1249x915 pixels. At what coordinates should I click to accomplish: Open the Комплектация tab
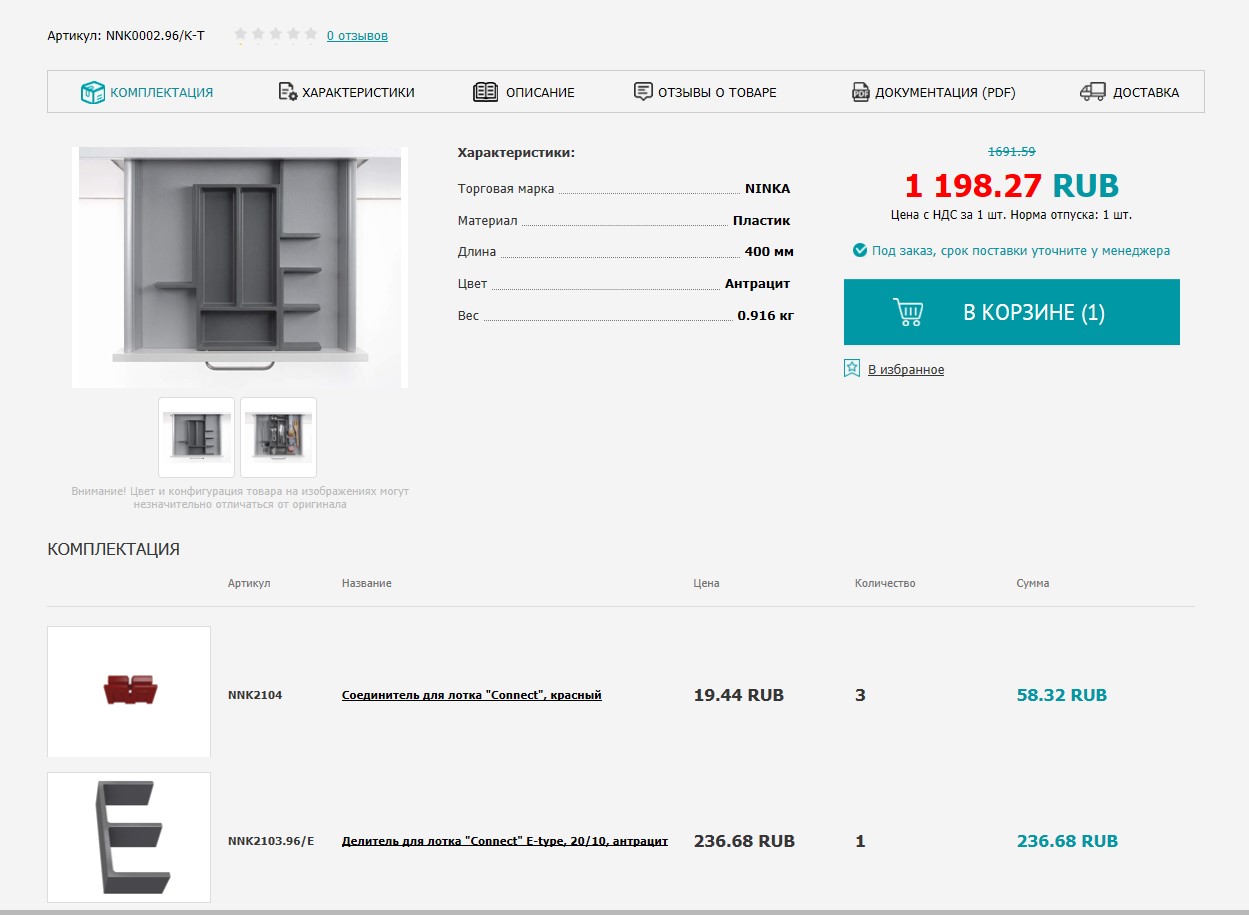tap(161, 92)
